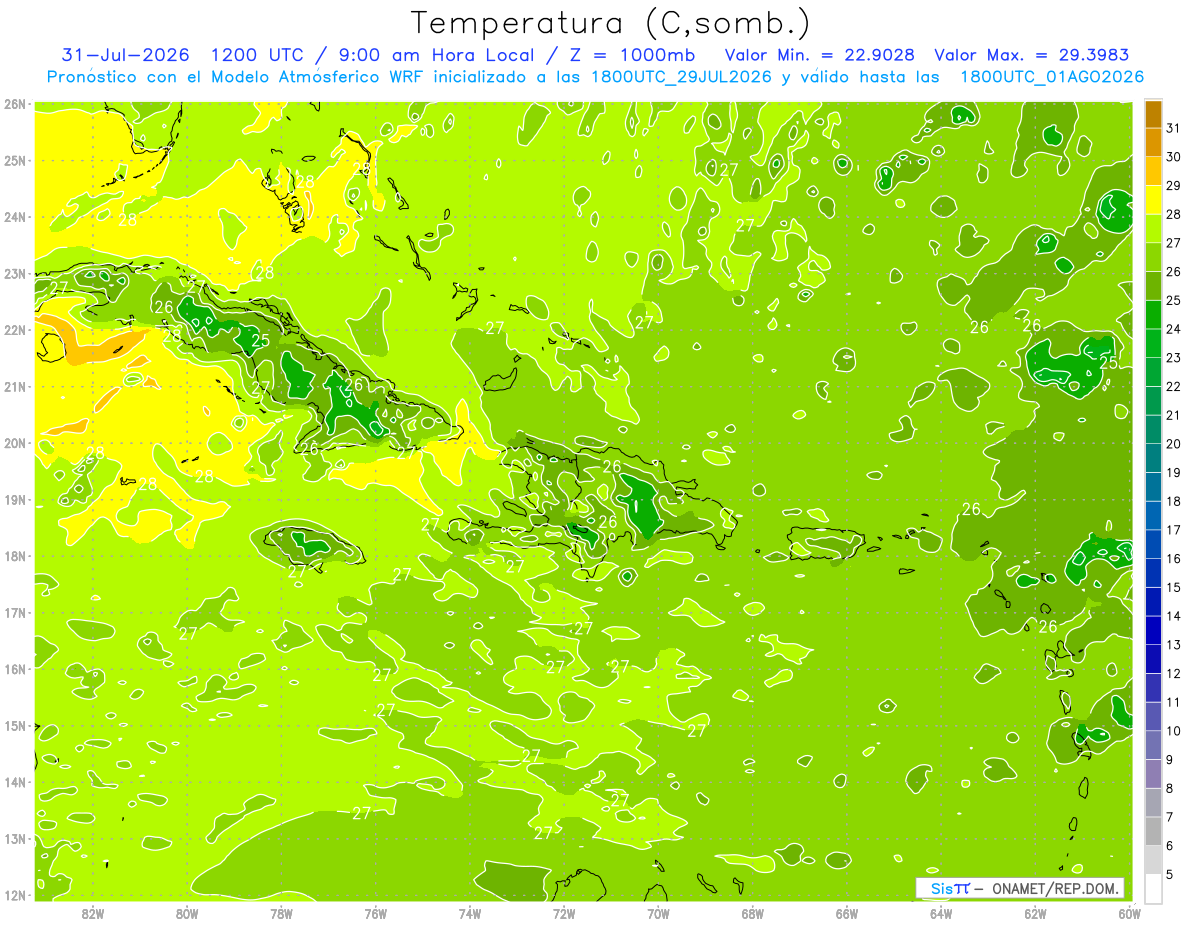Click the 82W longitude axis label
The width and height of the screenshot is (1200, 927).
[92, 913]
